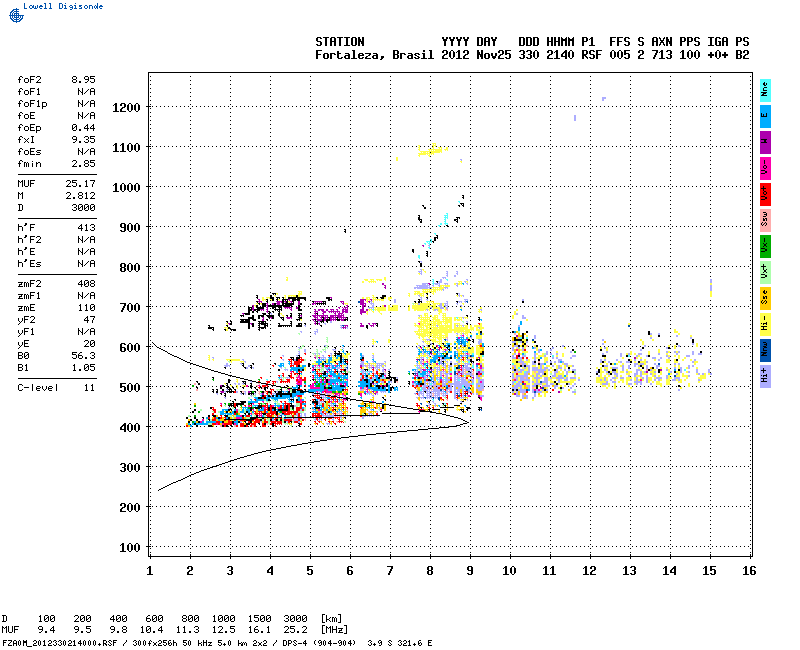Screen dimensions: 800x650
Task: Select the lavender Hi+ legend swatch
Action: click(x=765, y=377)
